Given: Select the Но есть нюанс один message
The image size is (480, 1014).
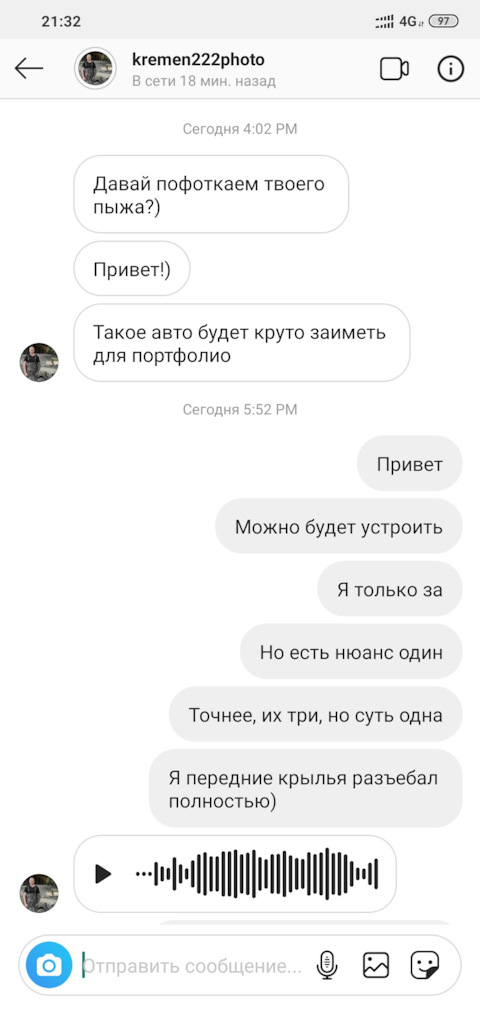Looking at the screenshot, I should 351,652.
